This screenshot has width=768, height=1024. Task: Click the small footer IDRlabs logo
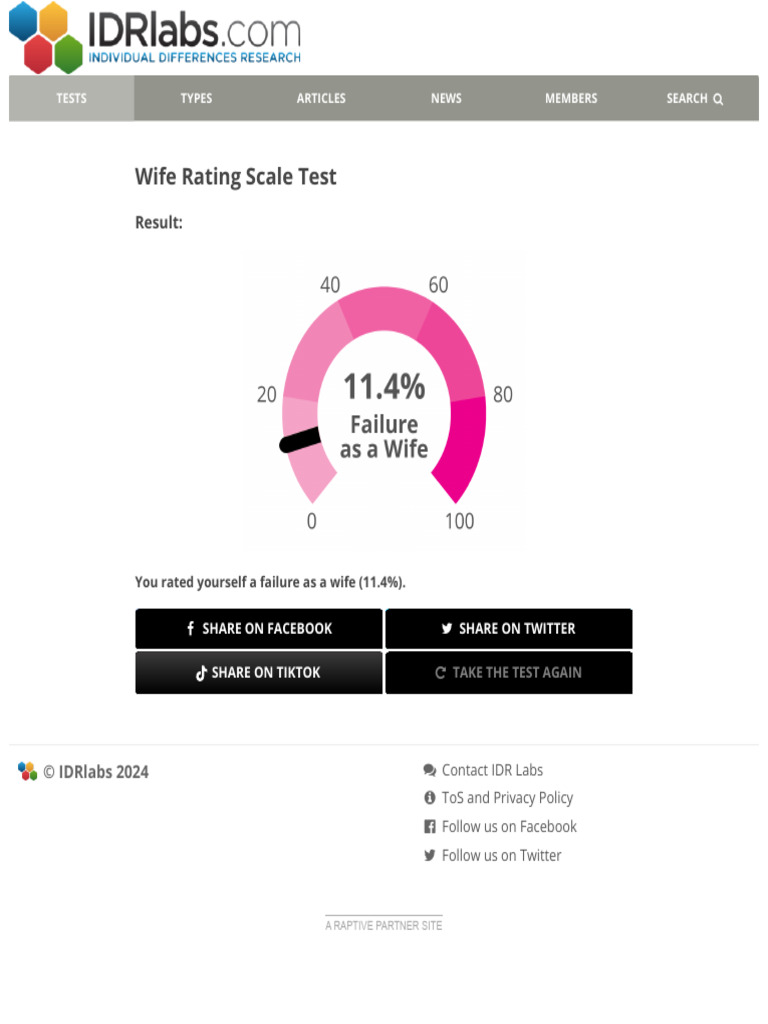pos(27,771)
